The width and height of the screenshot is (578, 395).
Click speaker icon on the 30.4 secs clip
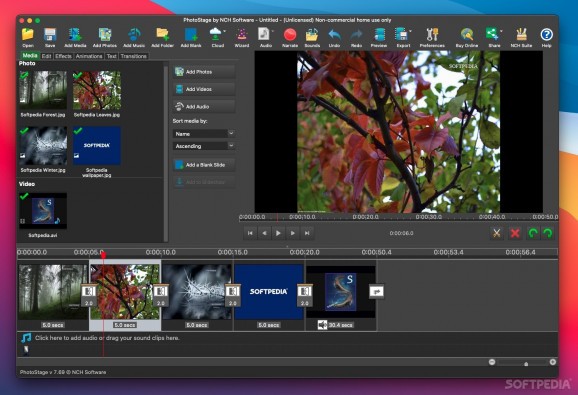(322, 325)
